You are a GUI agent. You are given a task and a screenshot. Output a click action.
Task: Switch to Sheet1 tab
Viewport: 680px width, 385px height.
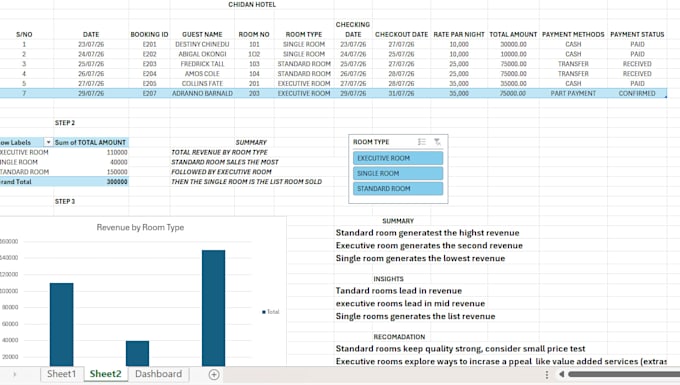(x=61, y=374)
